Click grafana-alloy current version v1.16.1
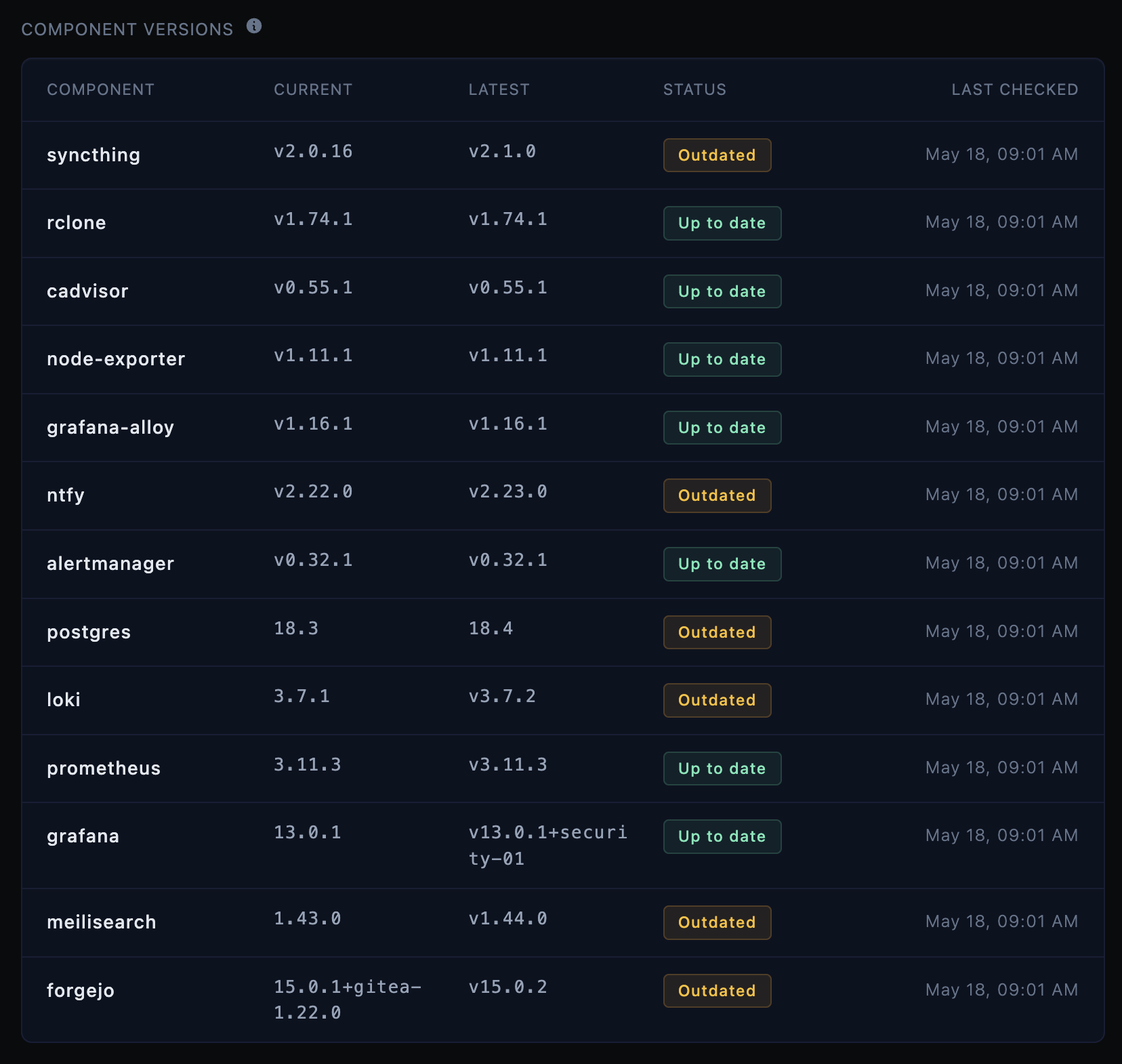Image resolution: width=1122 pixels, height=1064 pixels. pyautogui.click(x=313, y=424)
